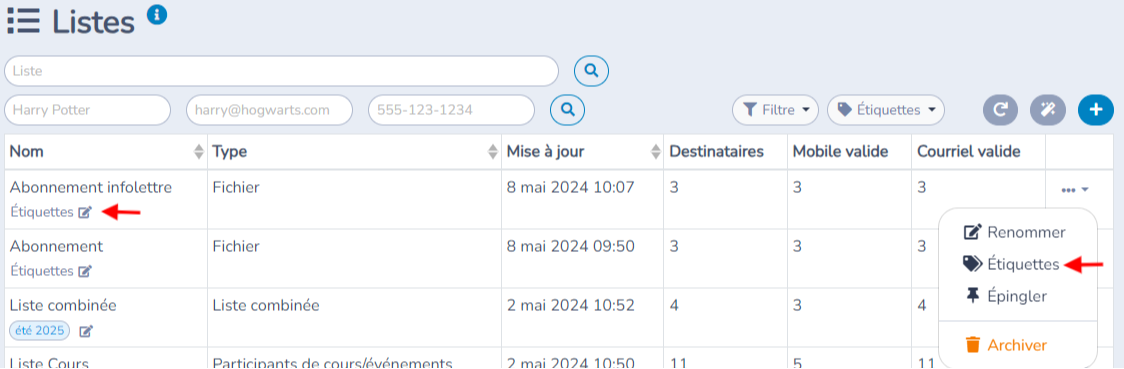Open three-dots menu for Abonnement infolettre row
The image size is (1124, 369).
coord(1075,190)
